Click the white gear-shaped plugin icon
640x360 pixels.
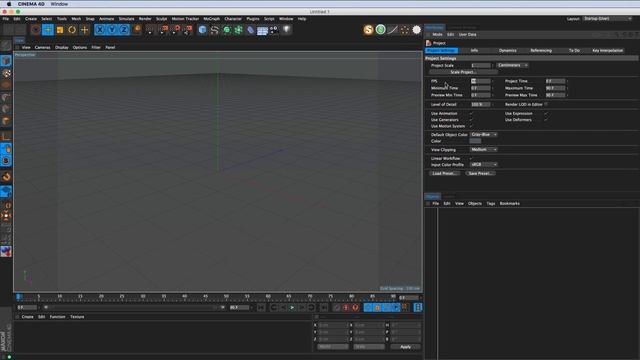tap(416, 30)
